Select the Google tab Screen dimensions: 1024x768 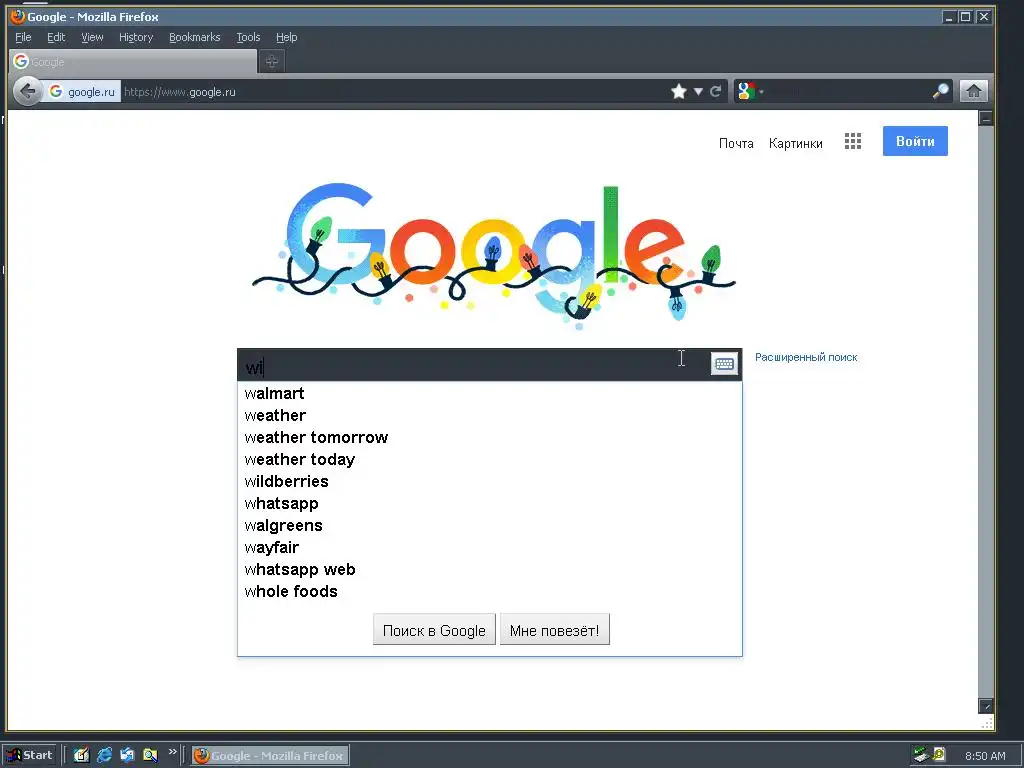(x=133, y=61)
